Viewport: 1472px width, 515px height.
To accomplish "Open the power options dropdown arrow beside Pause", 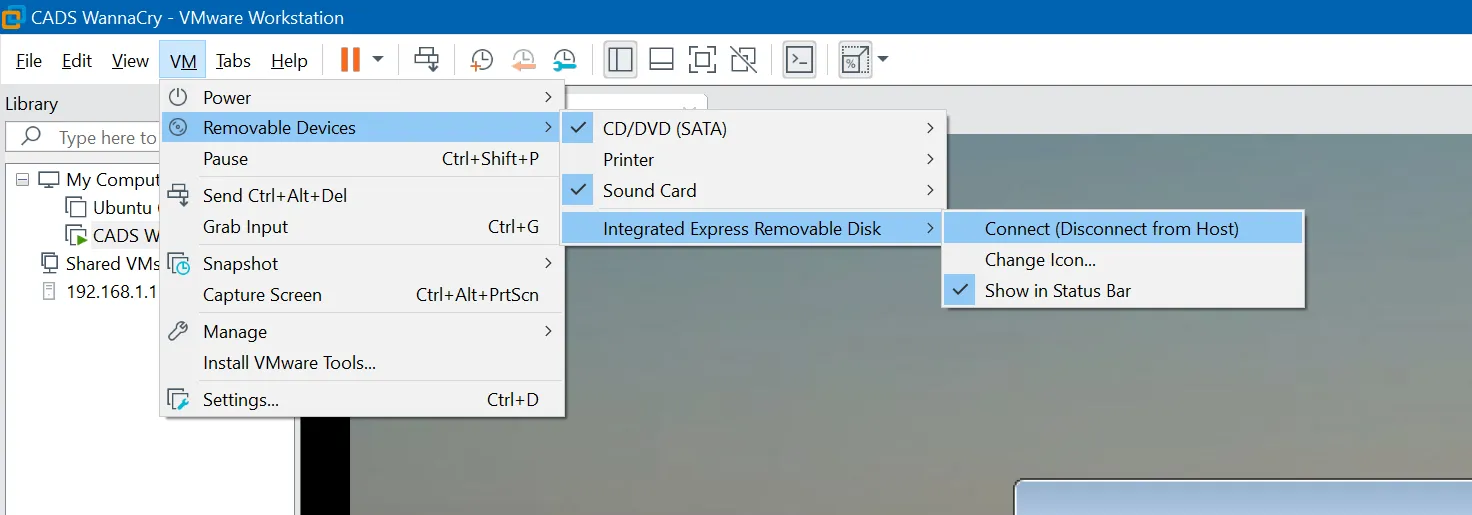I will pyautogui.click(x=378, y=60).
